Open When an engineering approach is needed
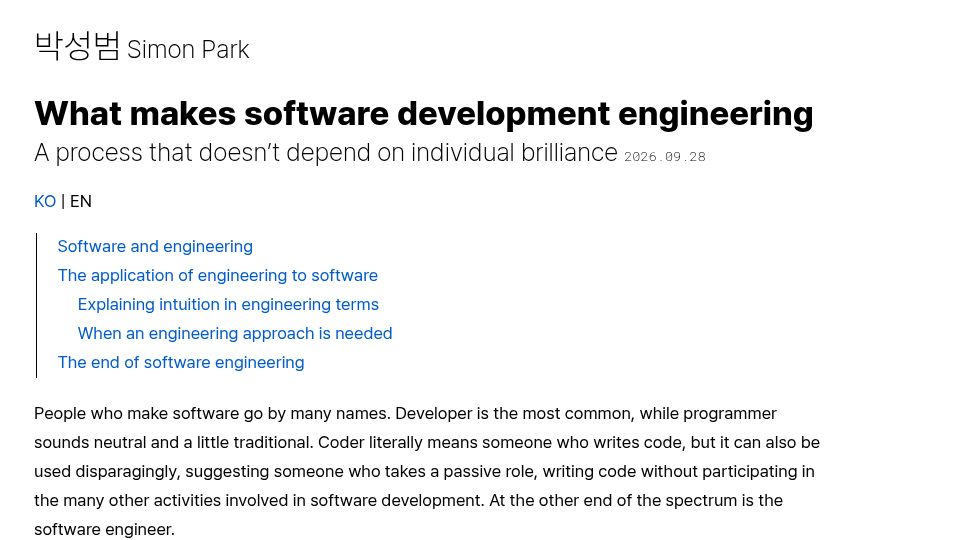The height and width of the screenshot is (540, 960). (234, 333)
